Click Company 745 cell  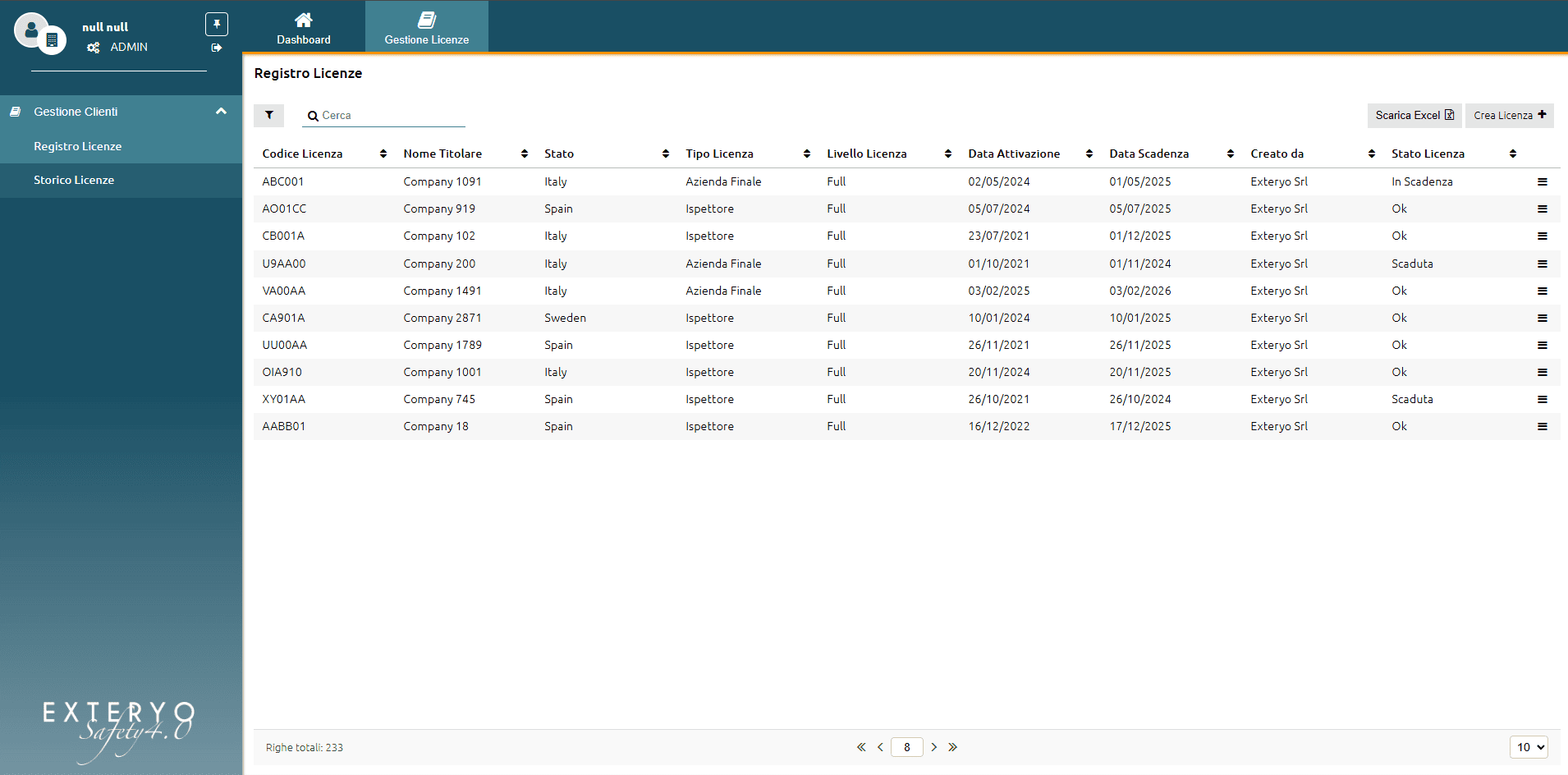[x=439, y=399]
